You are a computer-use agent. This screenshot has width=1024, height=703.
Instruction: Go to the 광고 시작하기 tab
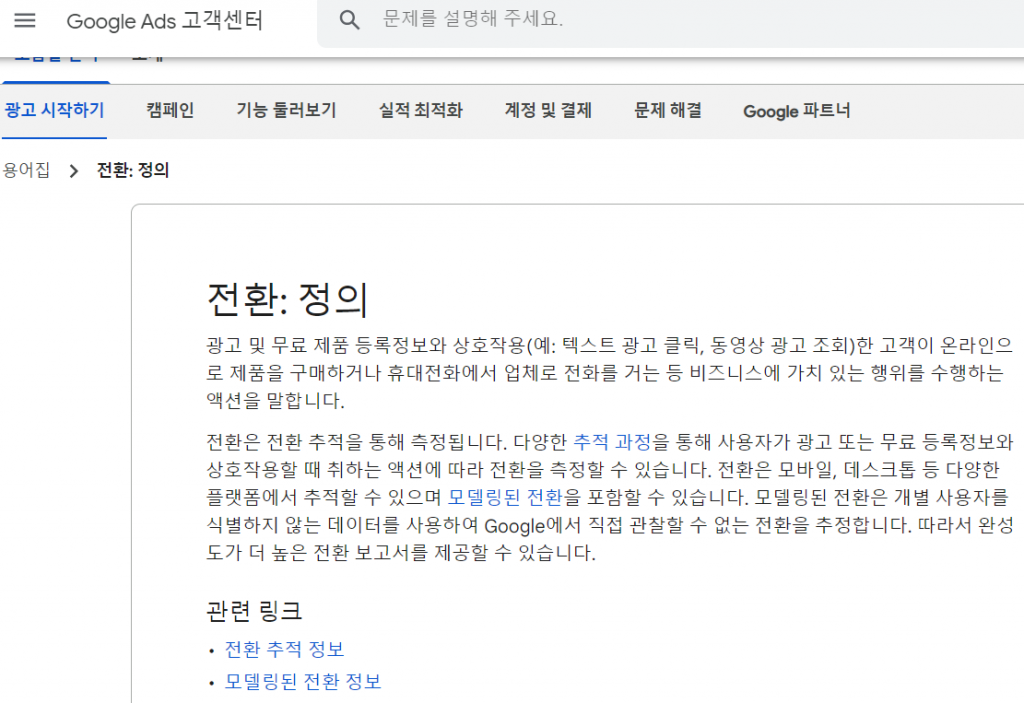54,111
